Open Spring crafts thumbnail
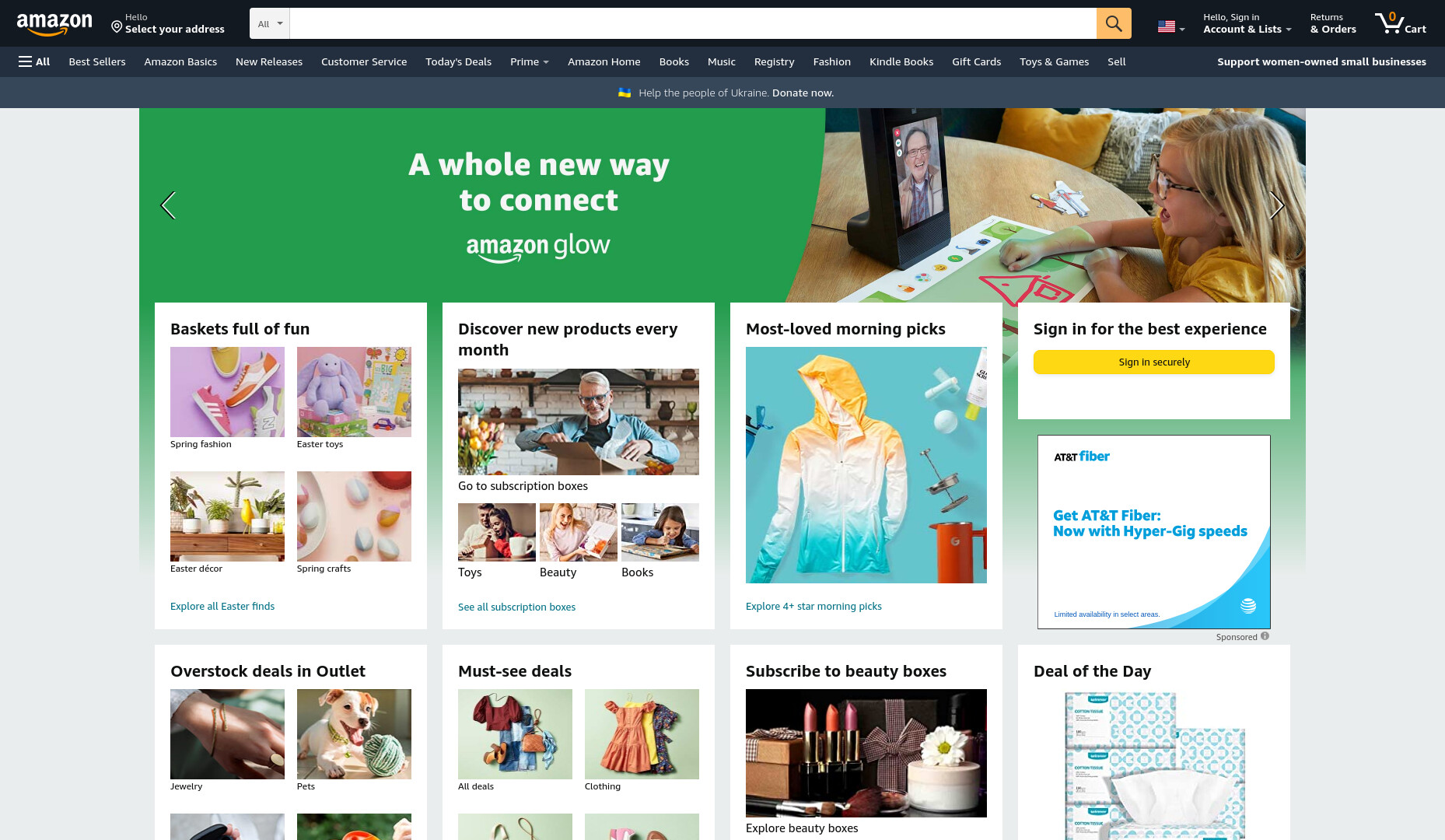The height and width of the screenshot is (840, 1445). 354,516
